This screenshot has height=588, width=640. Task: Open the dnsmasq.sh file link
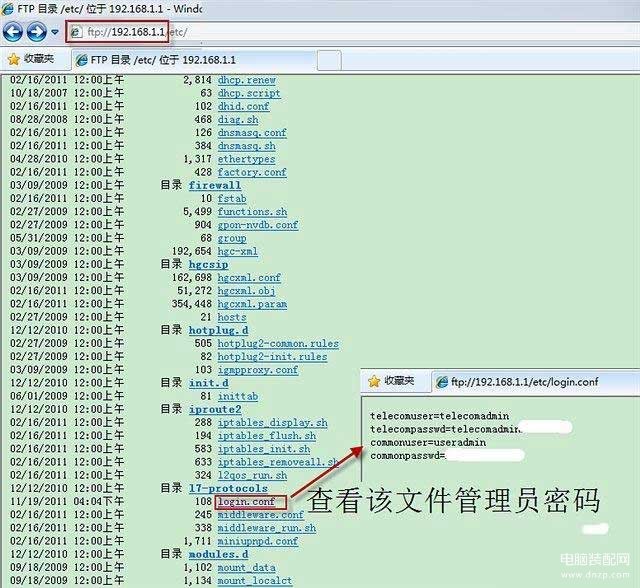point(247,146)
